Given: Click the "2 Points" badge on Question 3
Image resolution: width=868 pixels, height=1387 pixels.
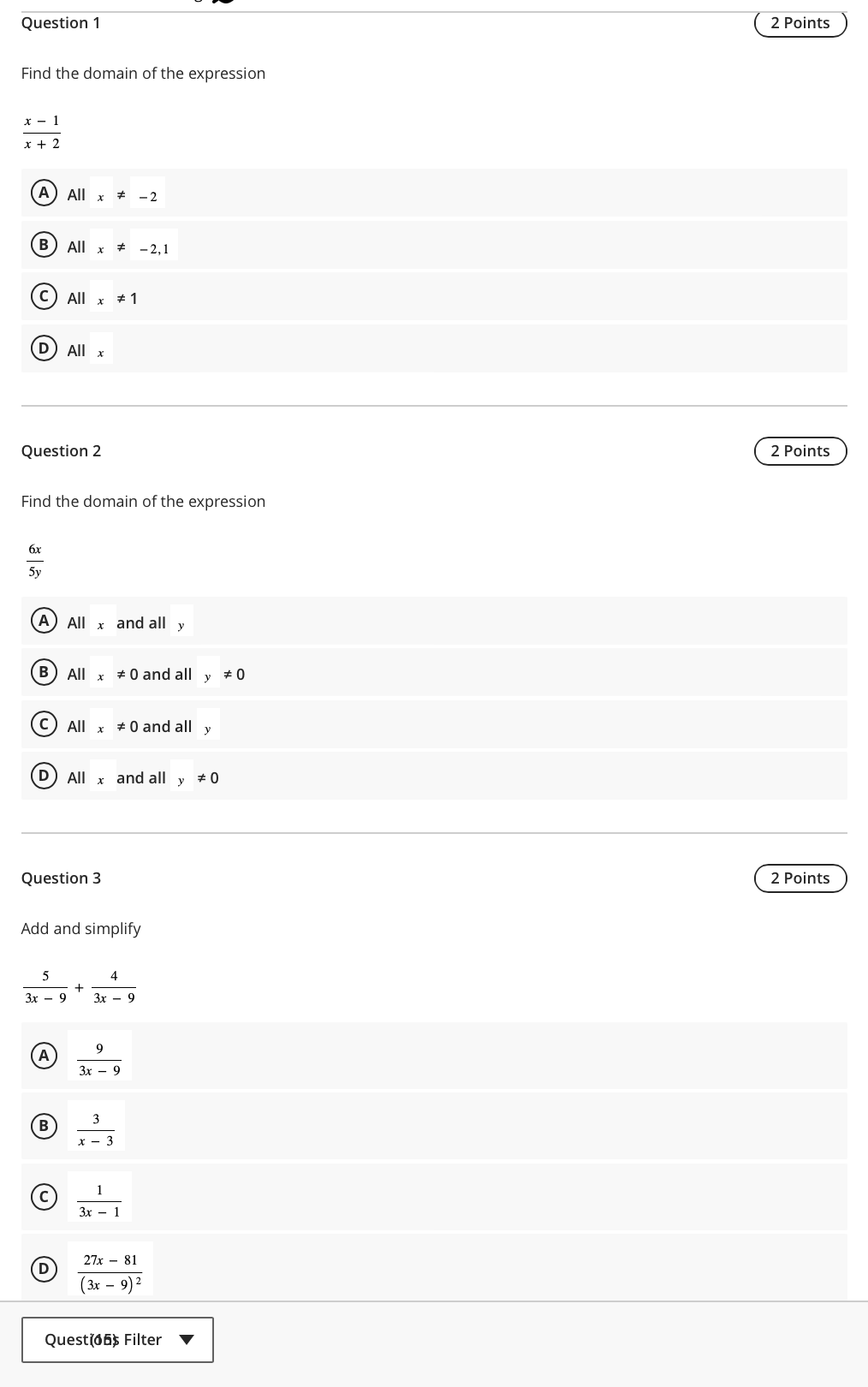Looking at the screenshot, I should coord(800,878).
